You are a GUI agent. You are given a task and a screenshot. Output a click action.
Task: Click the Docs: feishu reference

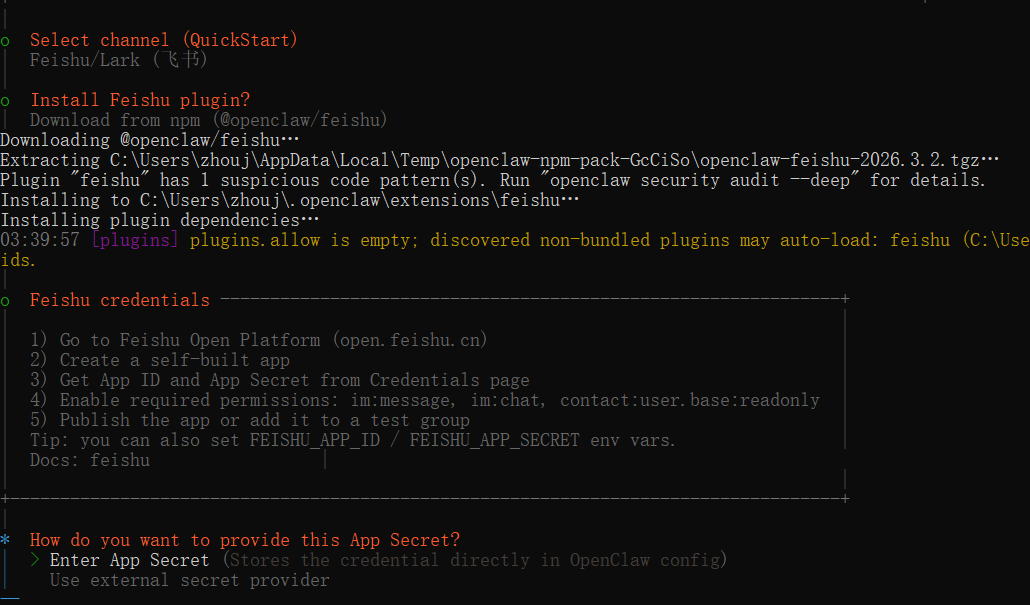pyautogui.click(x=90, y=460)
